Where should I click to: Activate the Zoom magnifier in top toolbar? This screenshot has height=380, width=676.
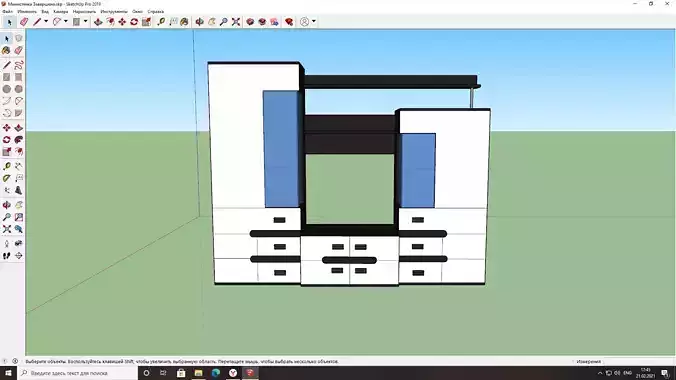point(223,22)
